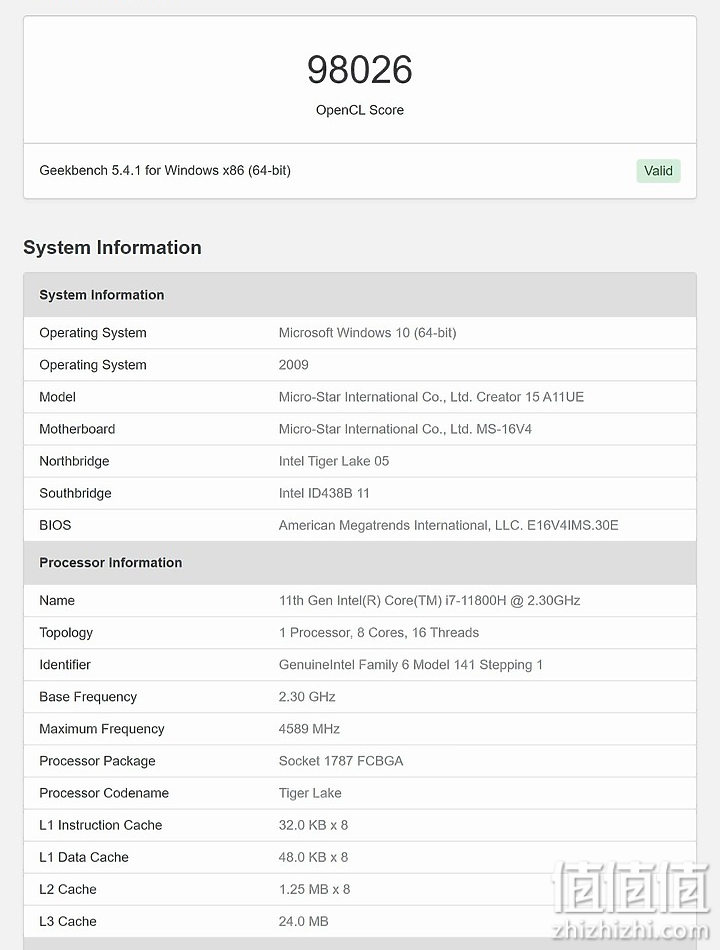Select the 98026 OpenCL score number
720x950 pixels.
(x=359, y=70)
